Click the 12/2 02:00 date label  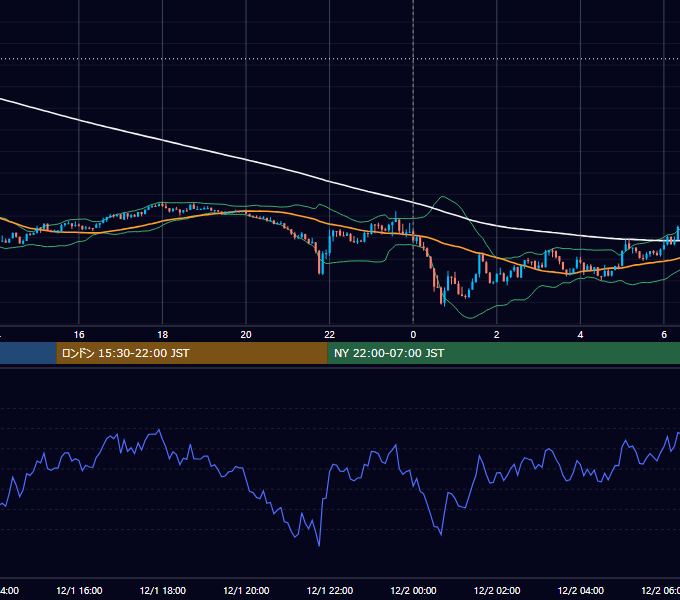[497, 590]
